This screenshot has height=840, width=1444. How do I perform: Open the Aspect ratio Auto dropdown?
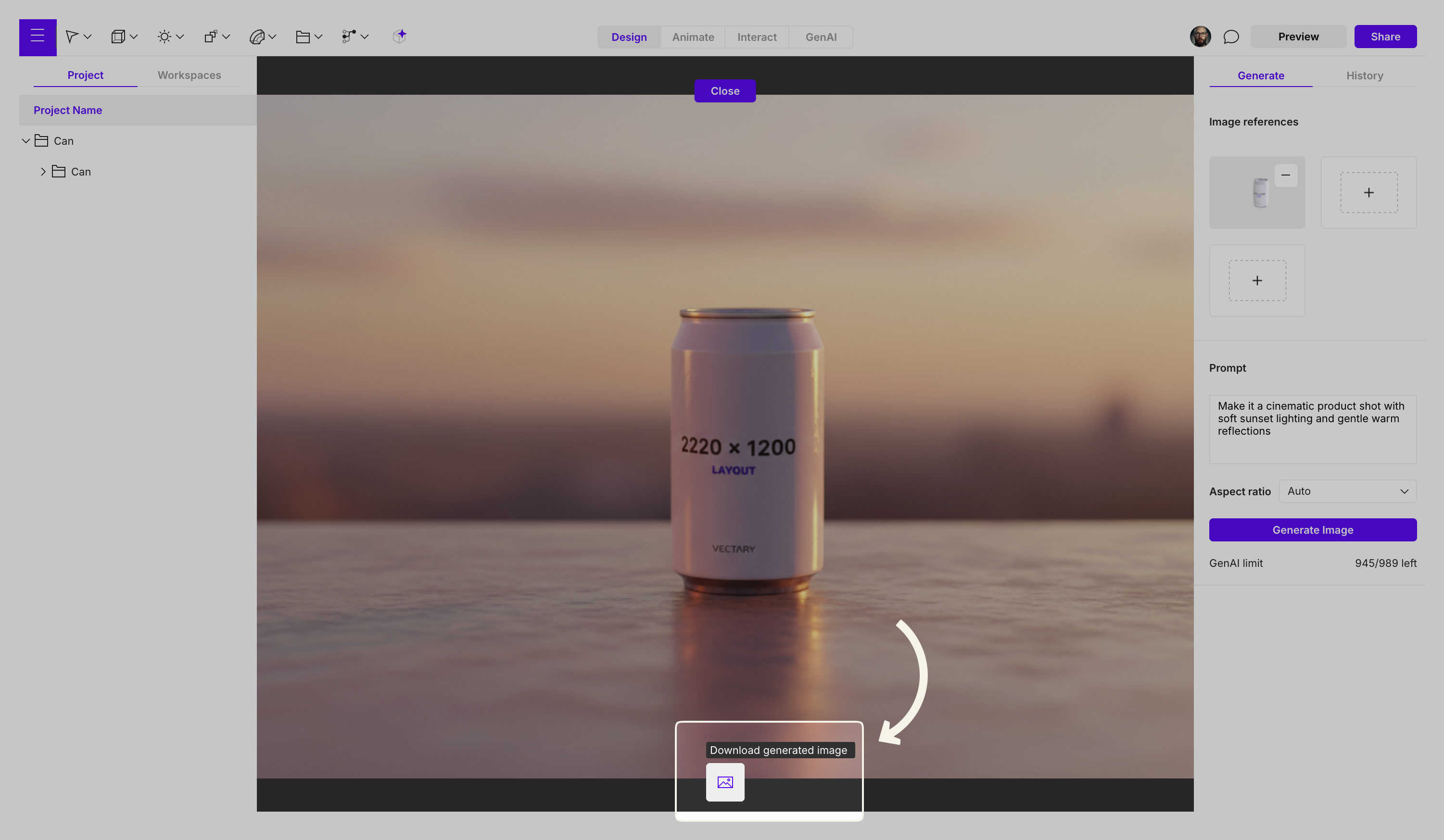[1347, 491]
